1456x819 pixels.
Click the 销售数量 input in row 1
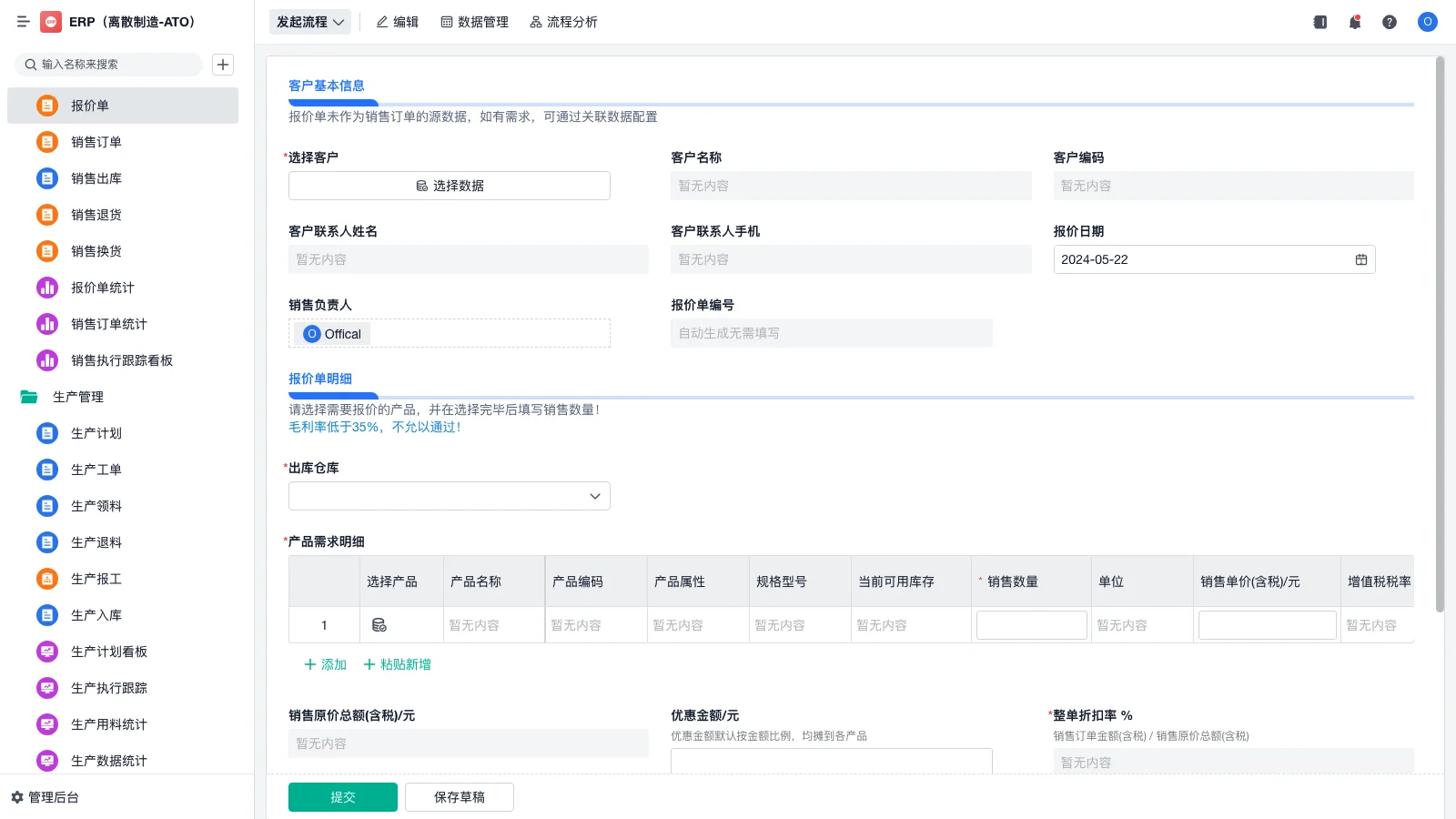coord(1032,625)
